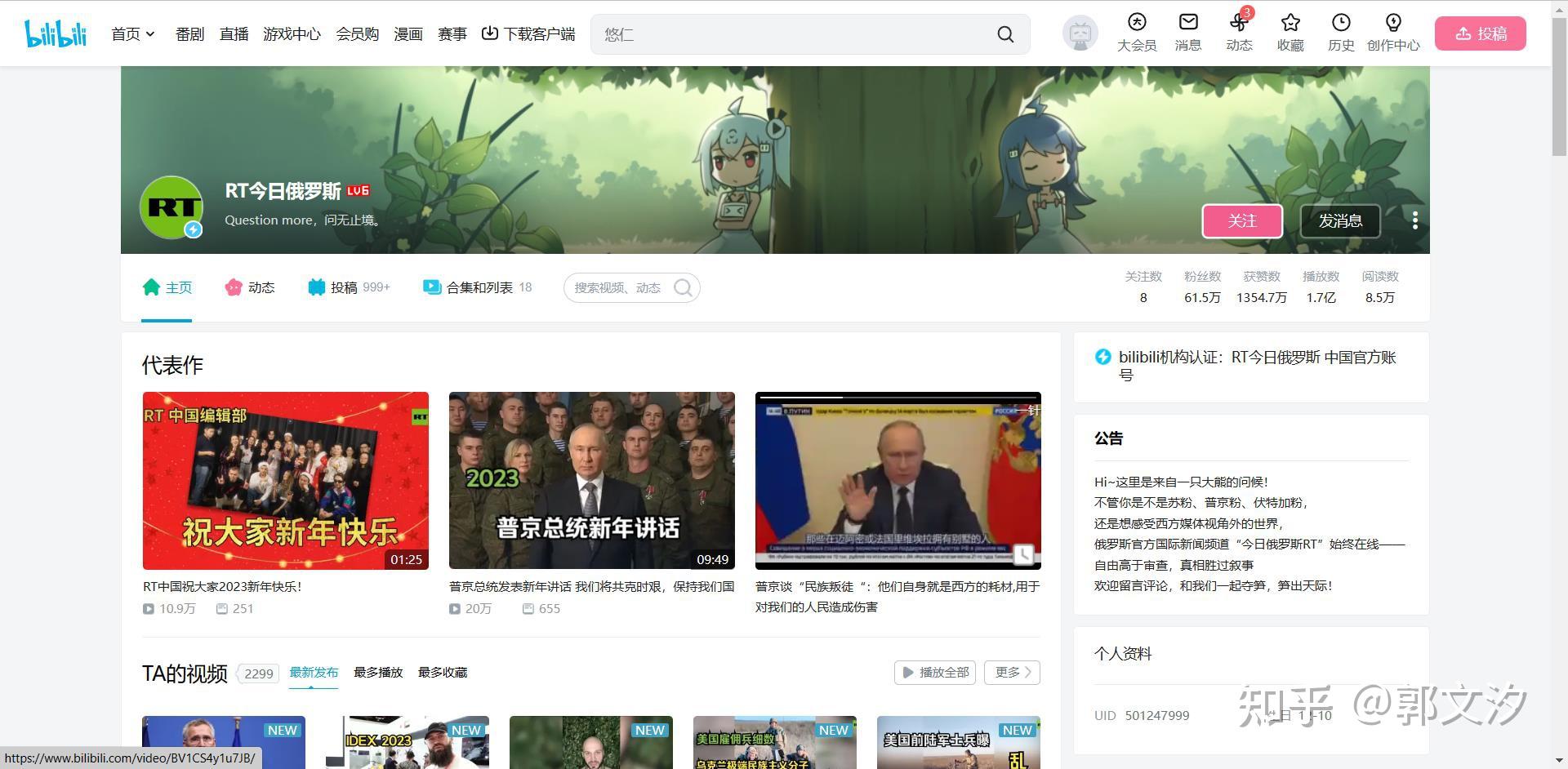
Task: Open the RT 中国编辑部 new year video thumbnail
Action: pos(286,481)
